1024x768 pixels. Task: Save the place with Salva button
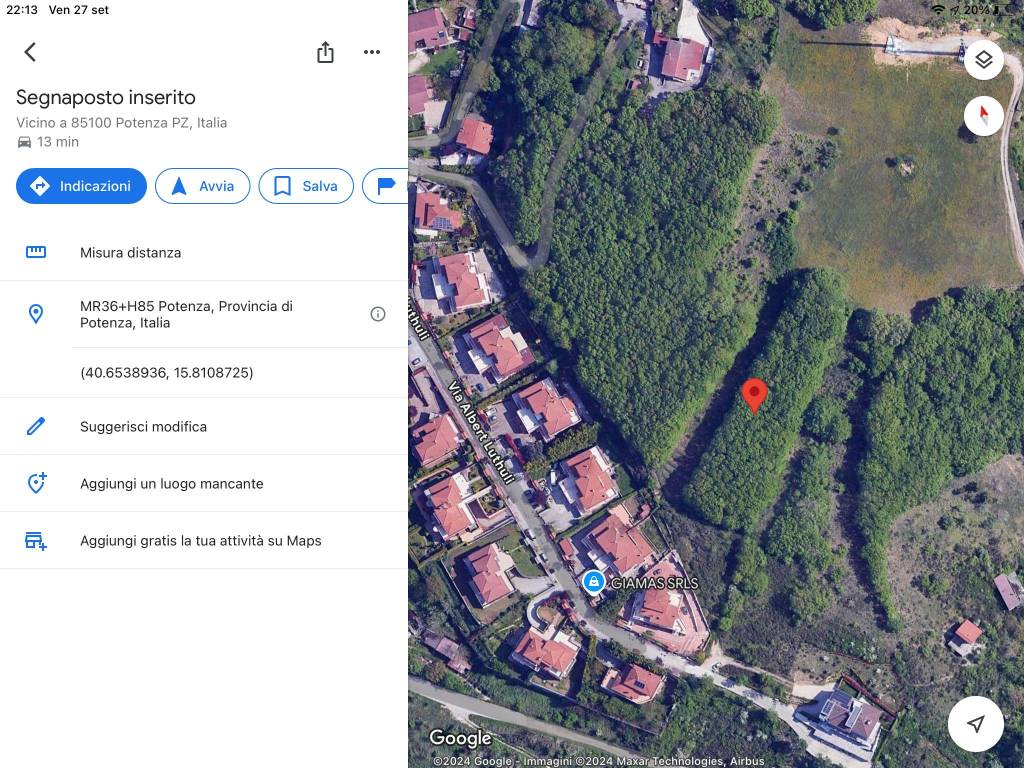[306, 186]
